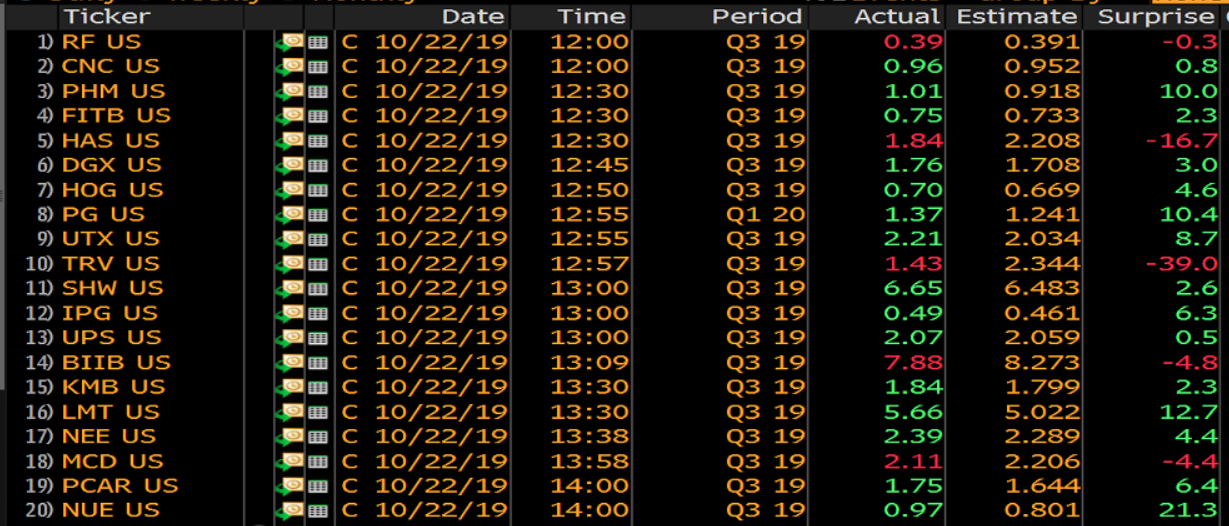Open the grid icon in PHM US row
1229x526 pixels.
pyautogui.click(x=318, y=91)
